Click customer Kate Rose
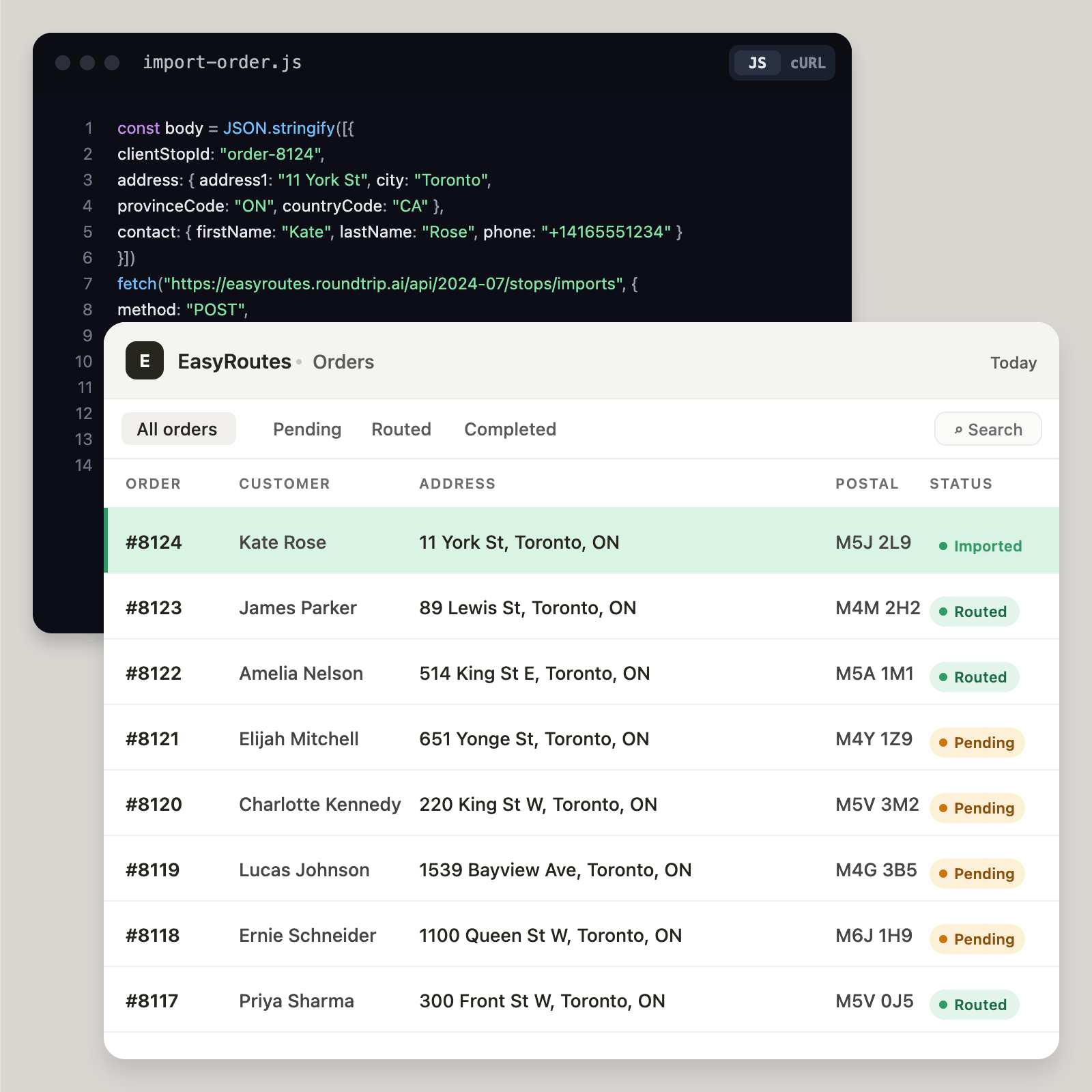 click(x=283, y=543)
